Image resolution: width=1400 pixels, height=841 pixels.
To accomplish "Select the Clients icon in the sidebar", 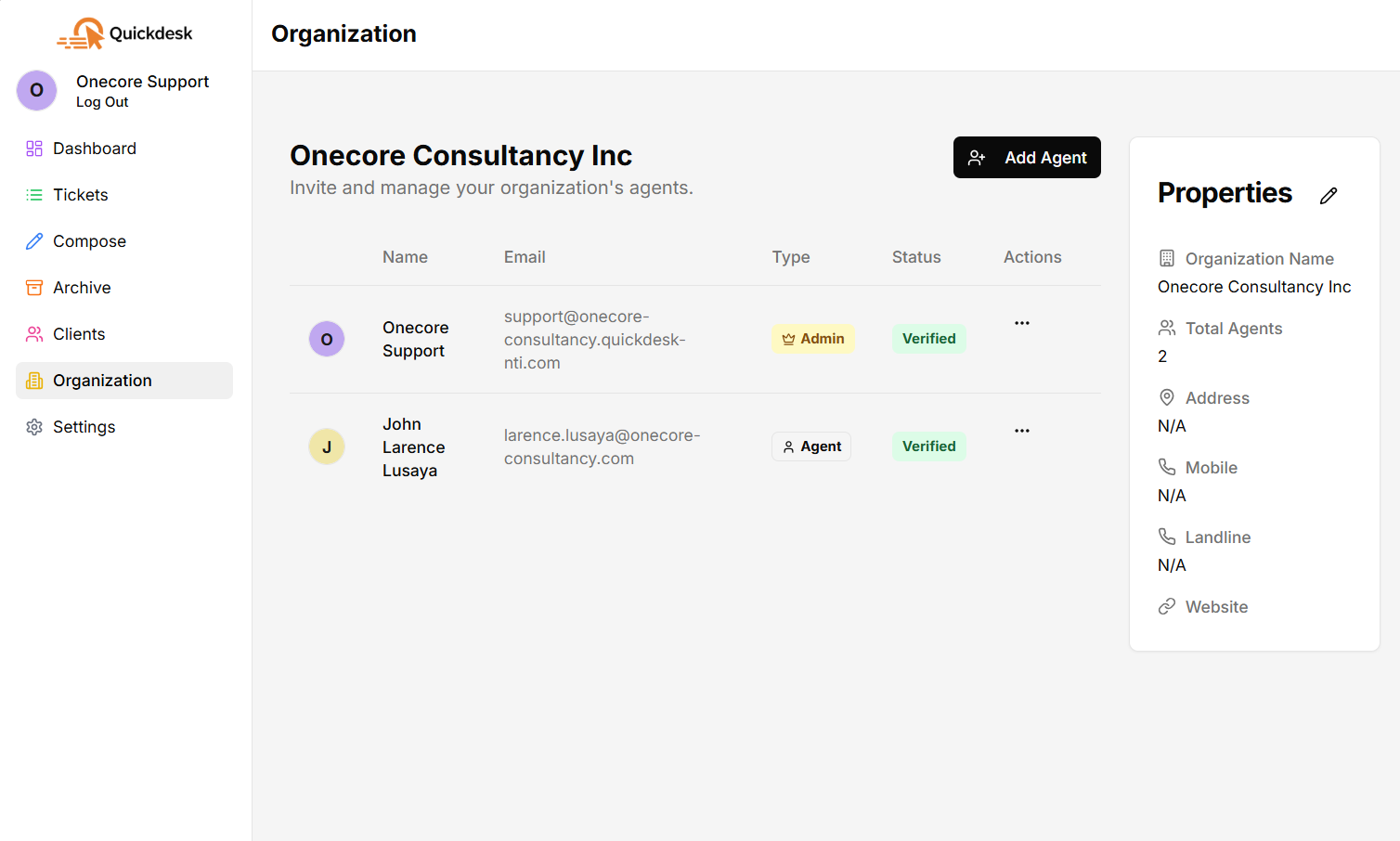I will click(34, 333).
